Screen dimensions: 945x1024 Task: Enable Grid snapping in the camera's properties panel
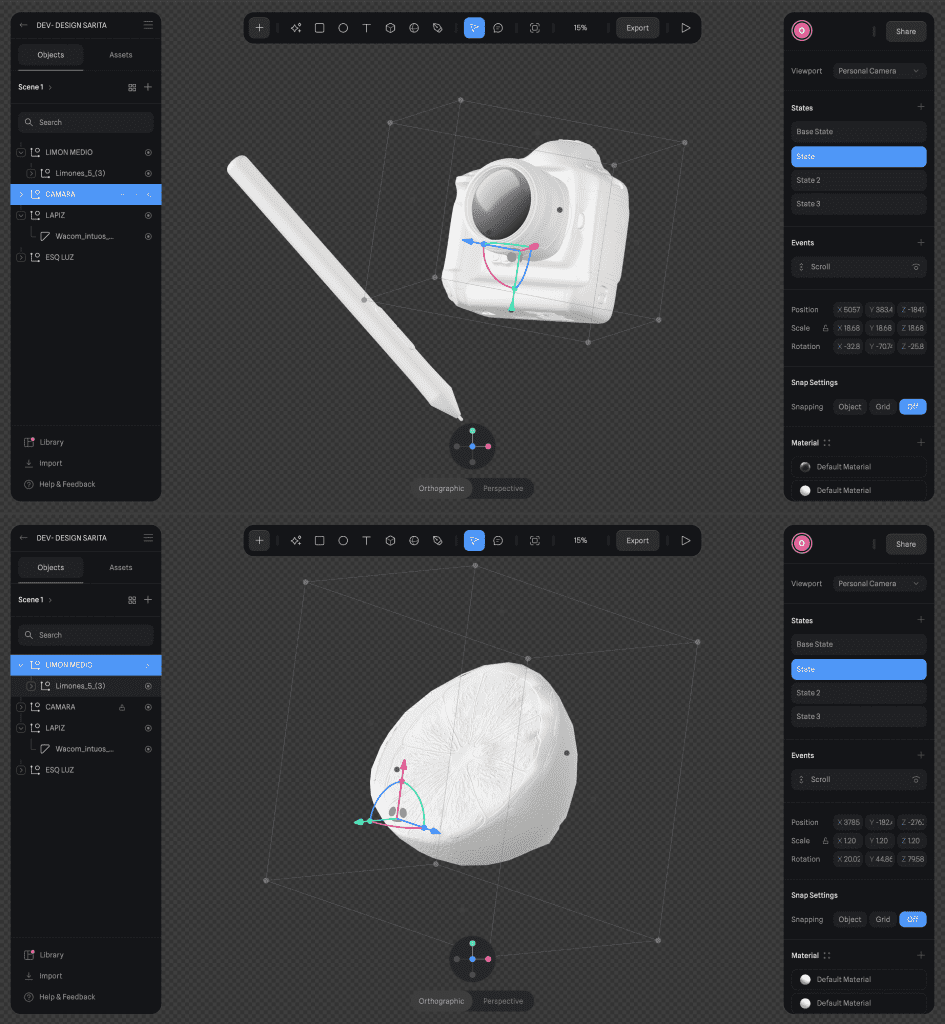click(x=882, y=407)
